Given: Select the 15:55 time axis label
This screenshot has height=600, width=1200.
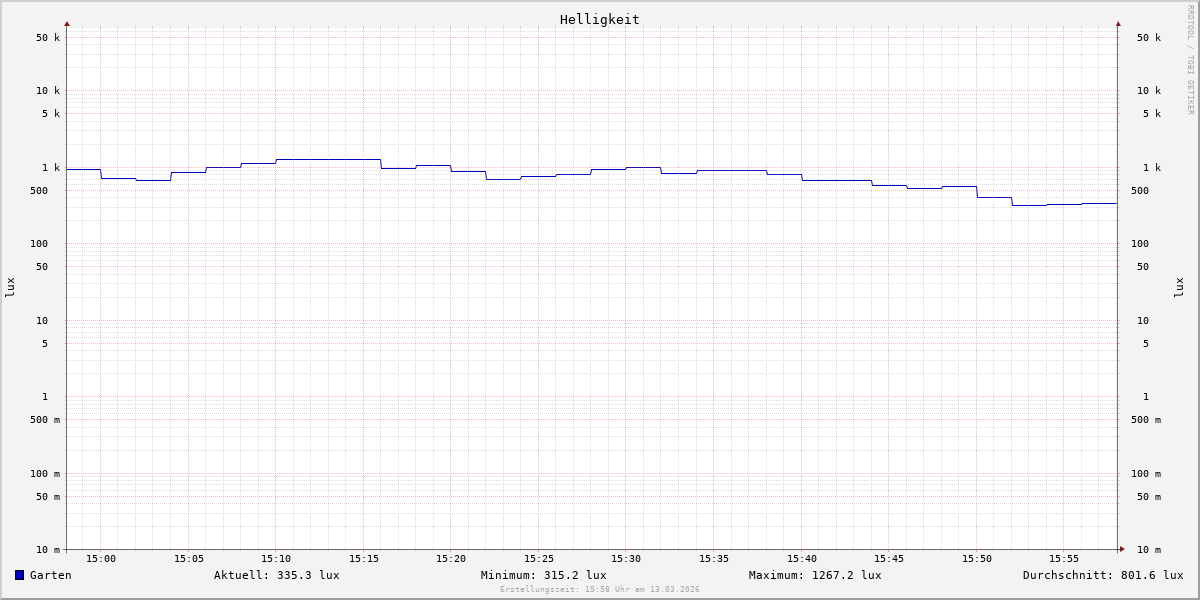Looking at the screenshot, I should [x=1064, y=559].
